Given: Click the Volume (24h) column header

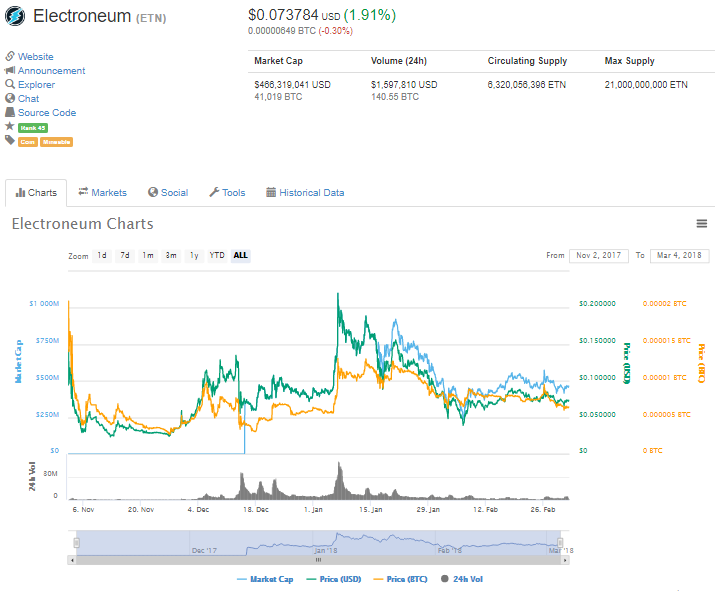Looking at the screenshot, I should point(399,61).
